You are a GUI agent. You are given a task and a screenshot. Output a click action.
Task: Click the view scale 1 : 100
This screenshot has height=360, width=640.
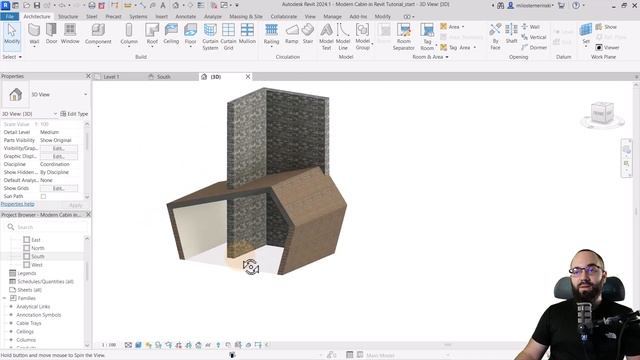(109, 345)
